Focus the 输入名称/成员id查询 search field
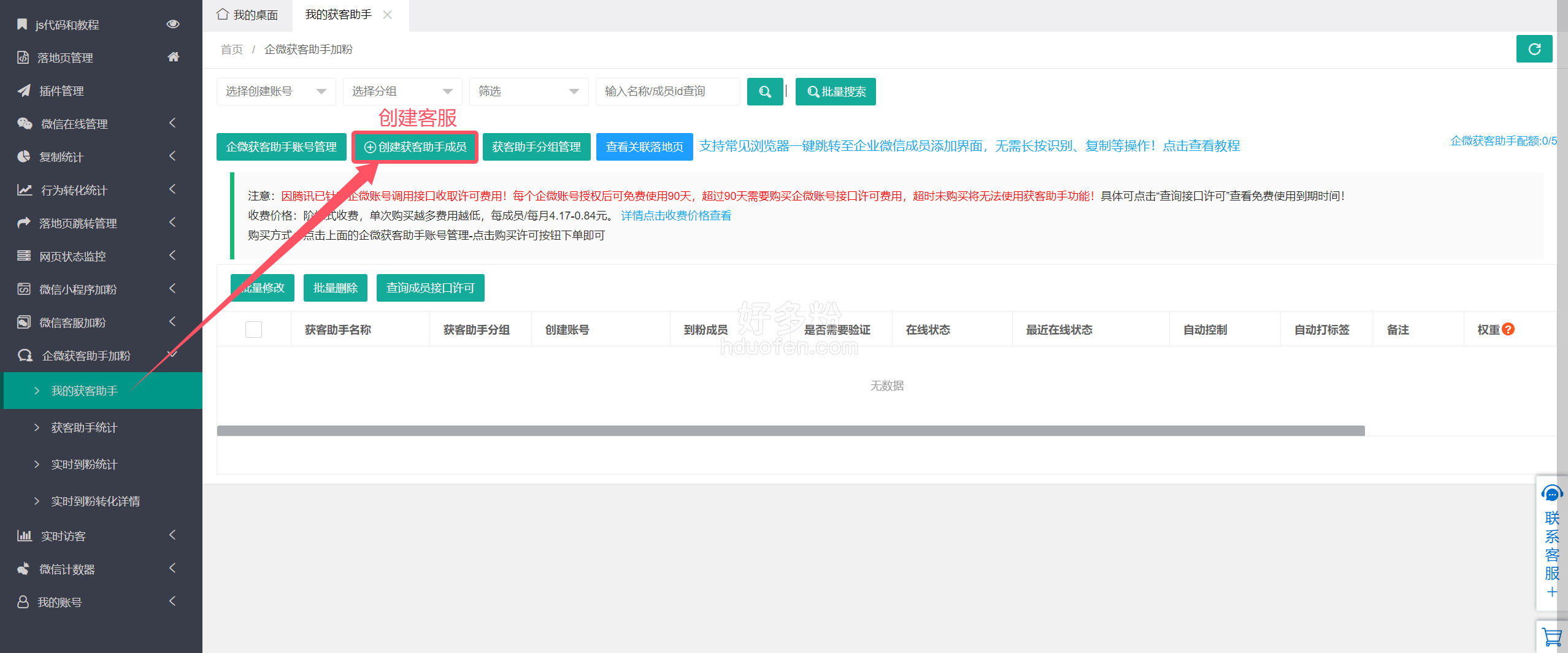 click(x=668, y=91)
